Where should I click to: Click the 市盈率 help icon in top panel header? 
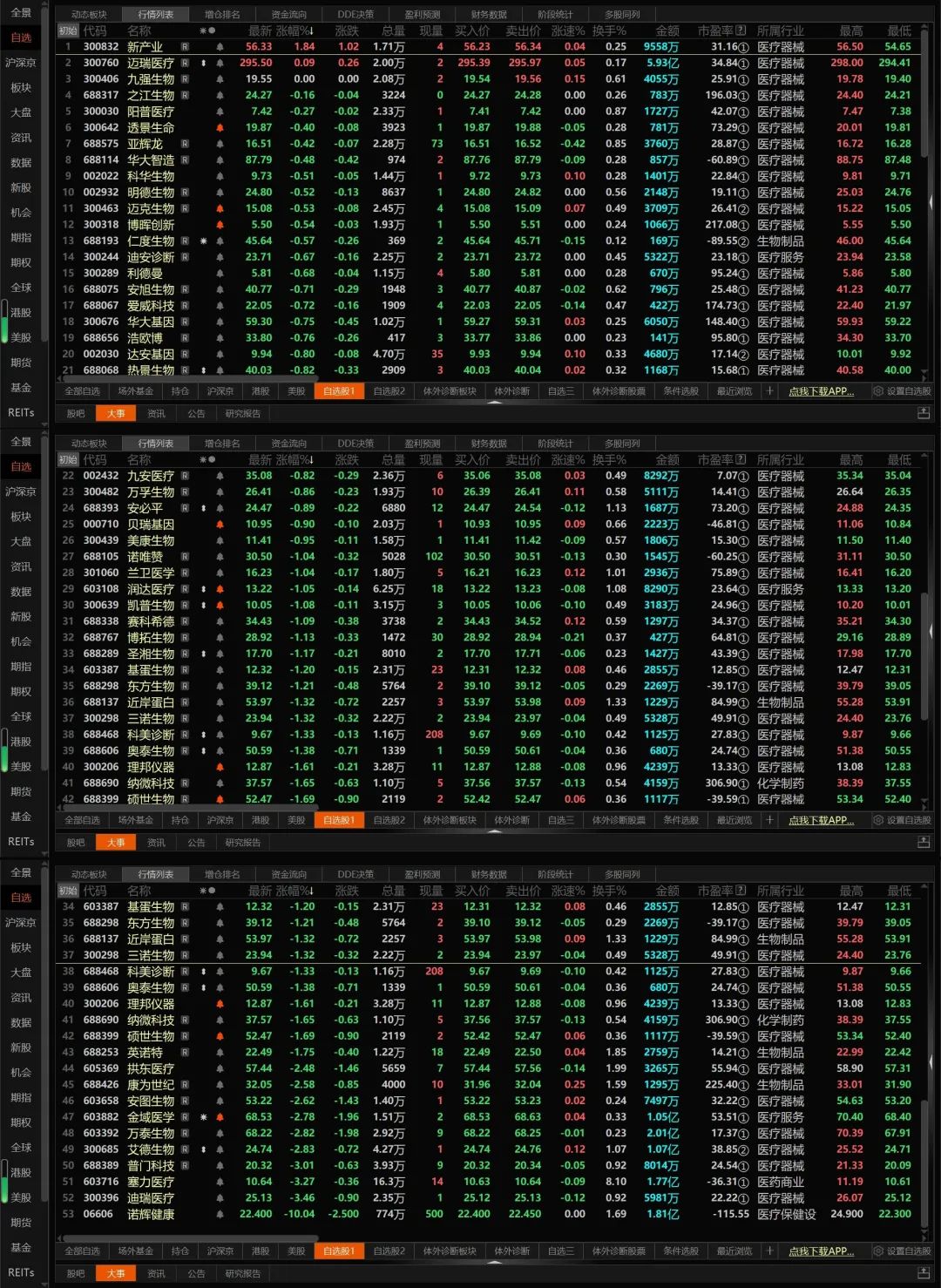pos(741,31)
